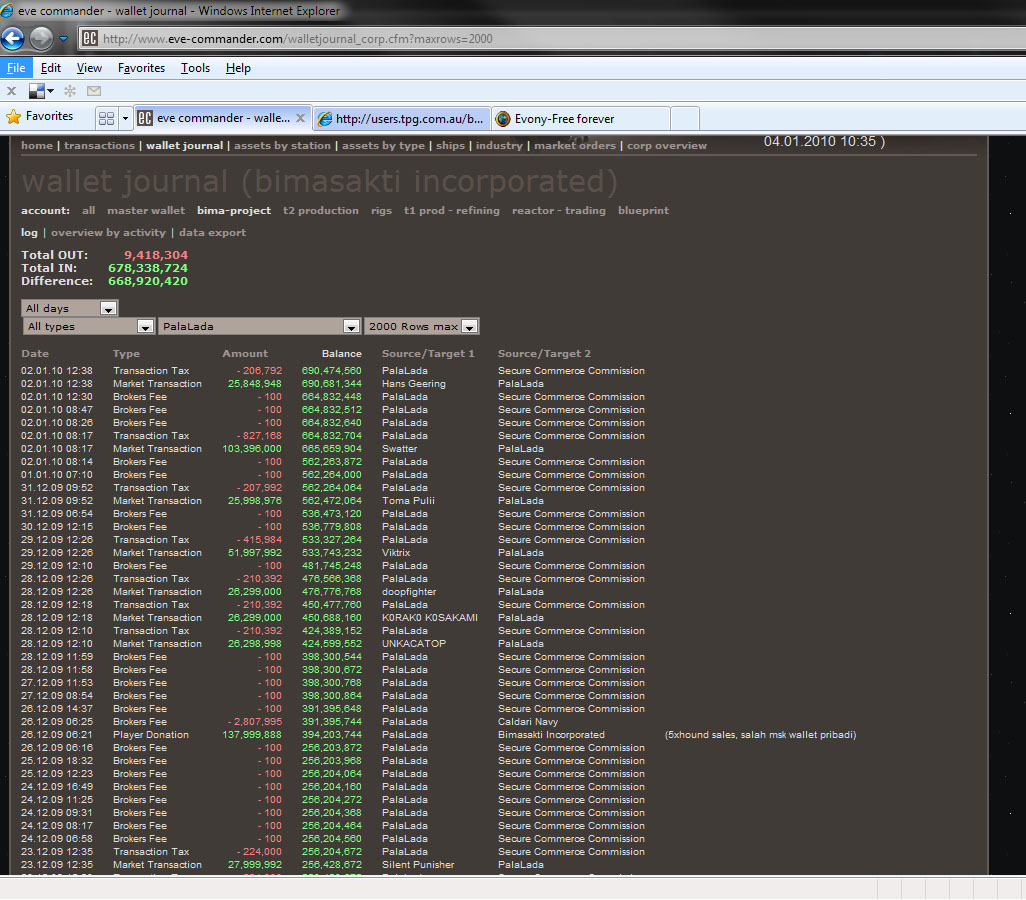
Task: Click the Player Donation type entry
Action: click(x=150, y=734)
